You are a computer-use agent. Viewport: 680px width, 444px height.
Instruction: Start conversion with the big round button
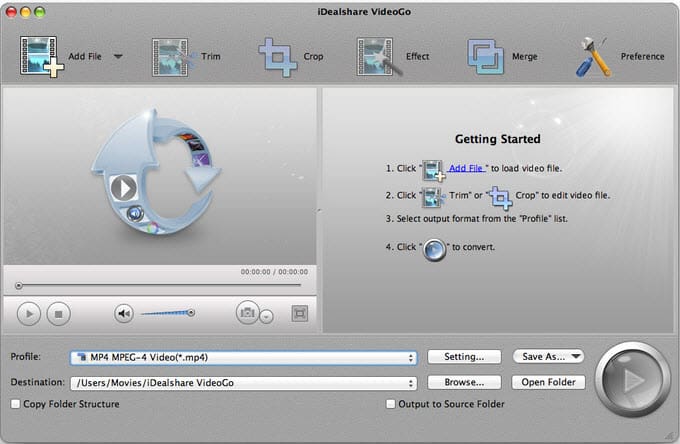point(632,379)
